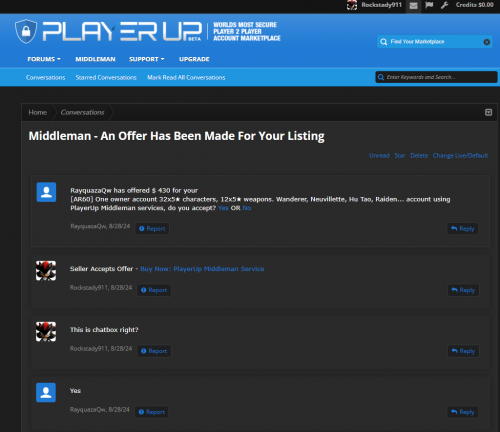
Task: Expand the Support dropdown menu
Action: 147,59
